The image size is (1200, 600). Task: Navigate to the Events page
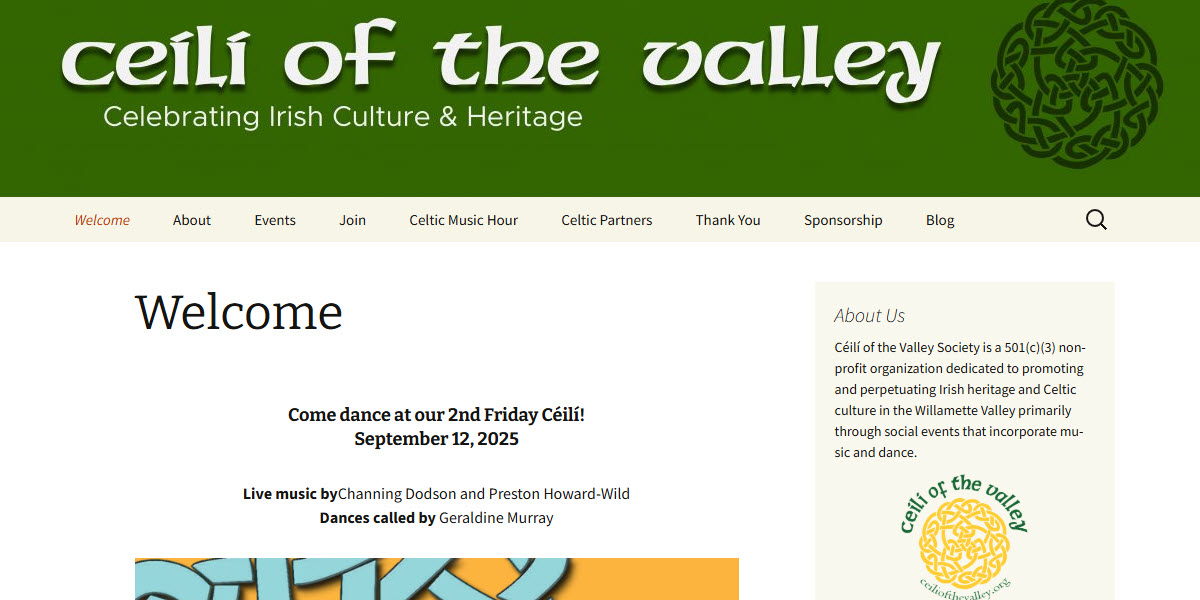tap(275, 219)
